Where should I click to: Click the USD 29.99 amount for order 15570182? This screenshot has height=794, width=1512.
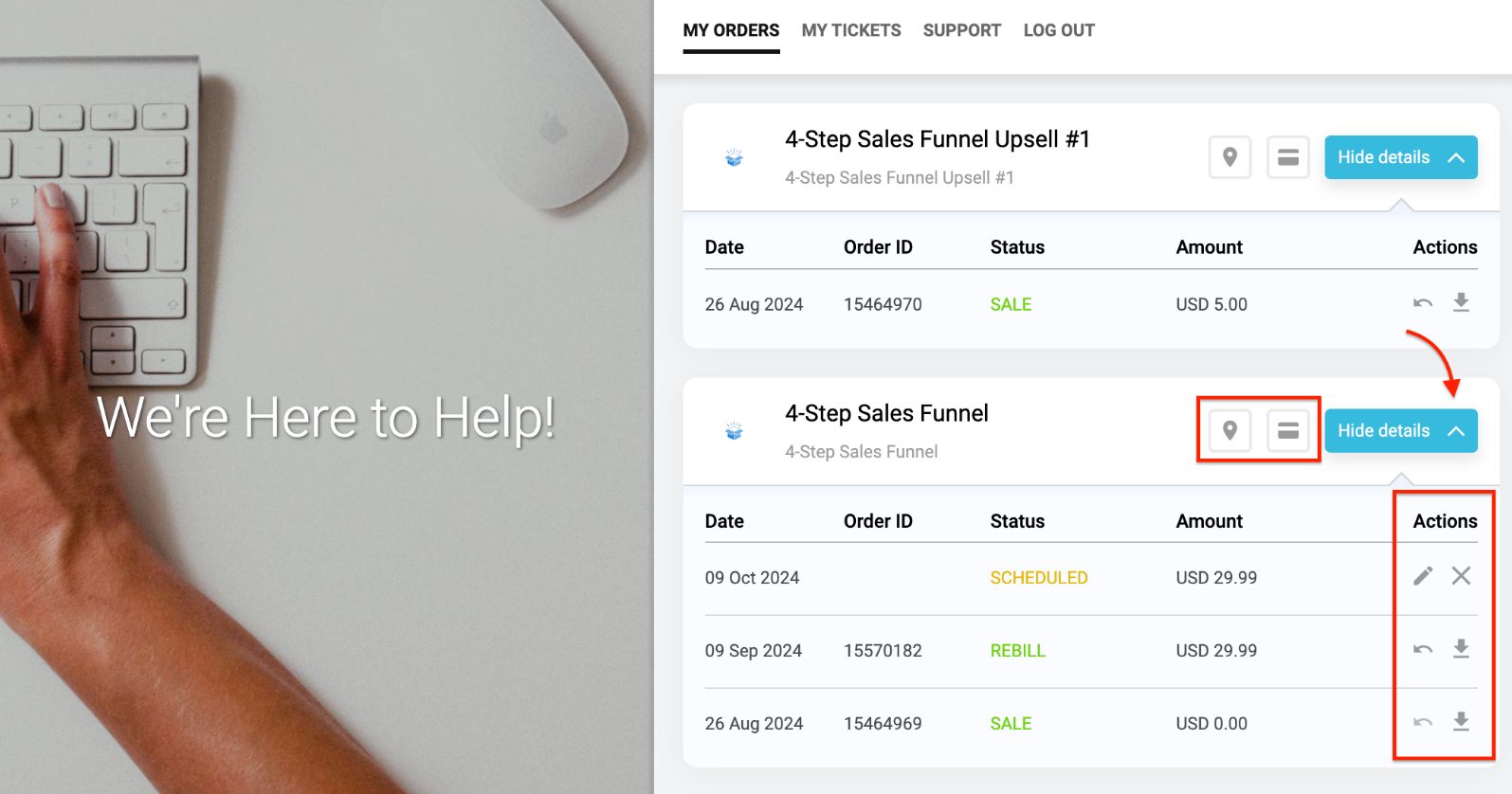pos(1216,651)
